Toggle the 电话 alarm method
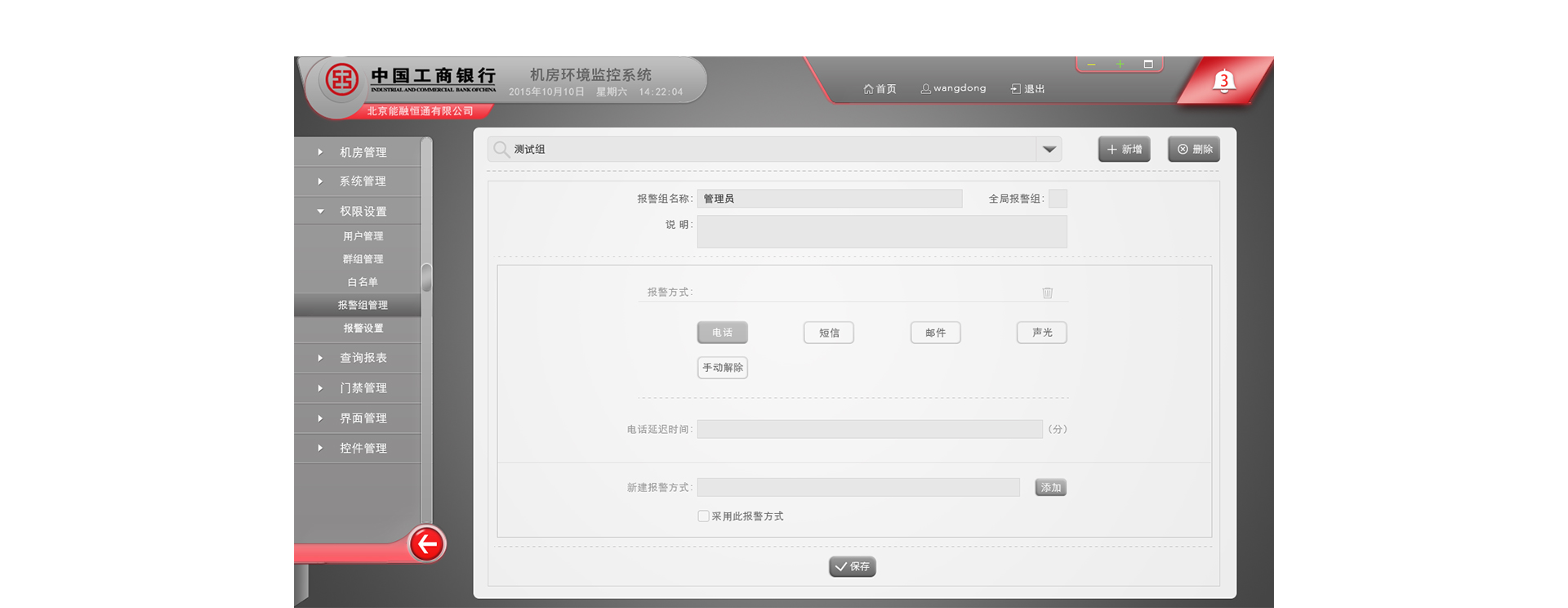 pyautogui.click(x=723, y=333)
